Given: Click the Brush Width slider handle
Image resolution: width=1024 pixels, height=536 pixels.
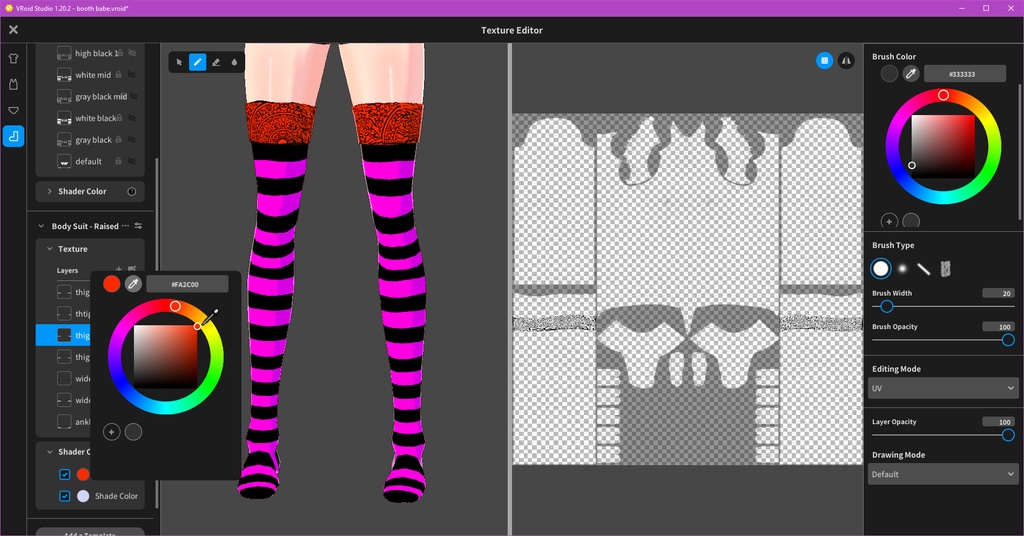Looking at the screenshot, I should coord(886,306).
